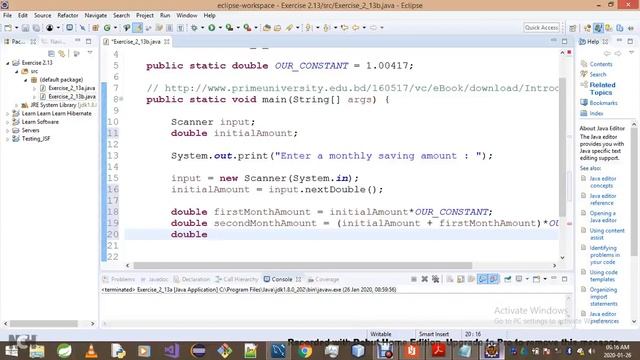
Task: Click the Back navigation arrow in toolbar
Action: coord(356,28)
